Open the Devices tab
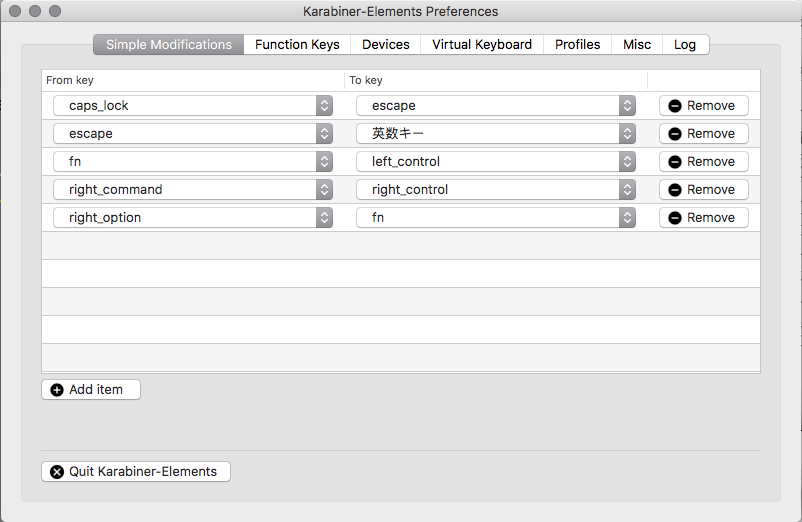The image size is (802, 522). [386, 45]
